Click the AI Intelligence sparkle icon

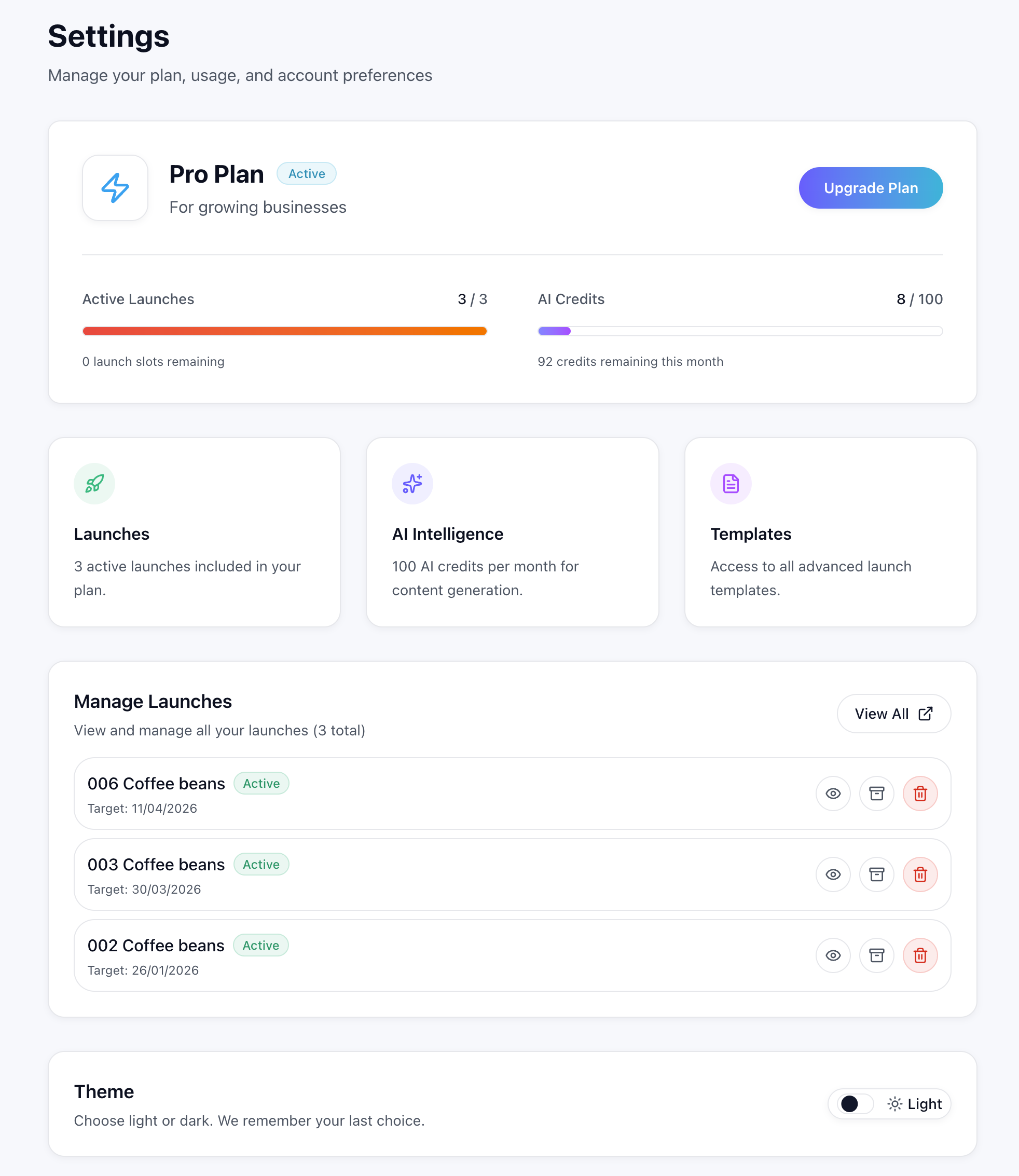click(x=412, y=483)
